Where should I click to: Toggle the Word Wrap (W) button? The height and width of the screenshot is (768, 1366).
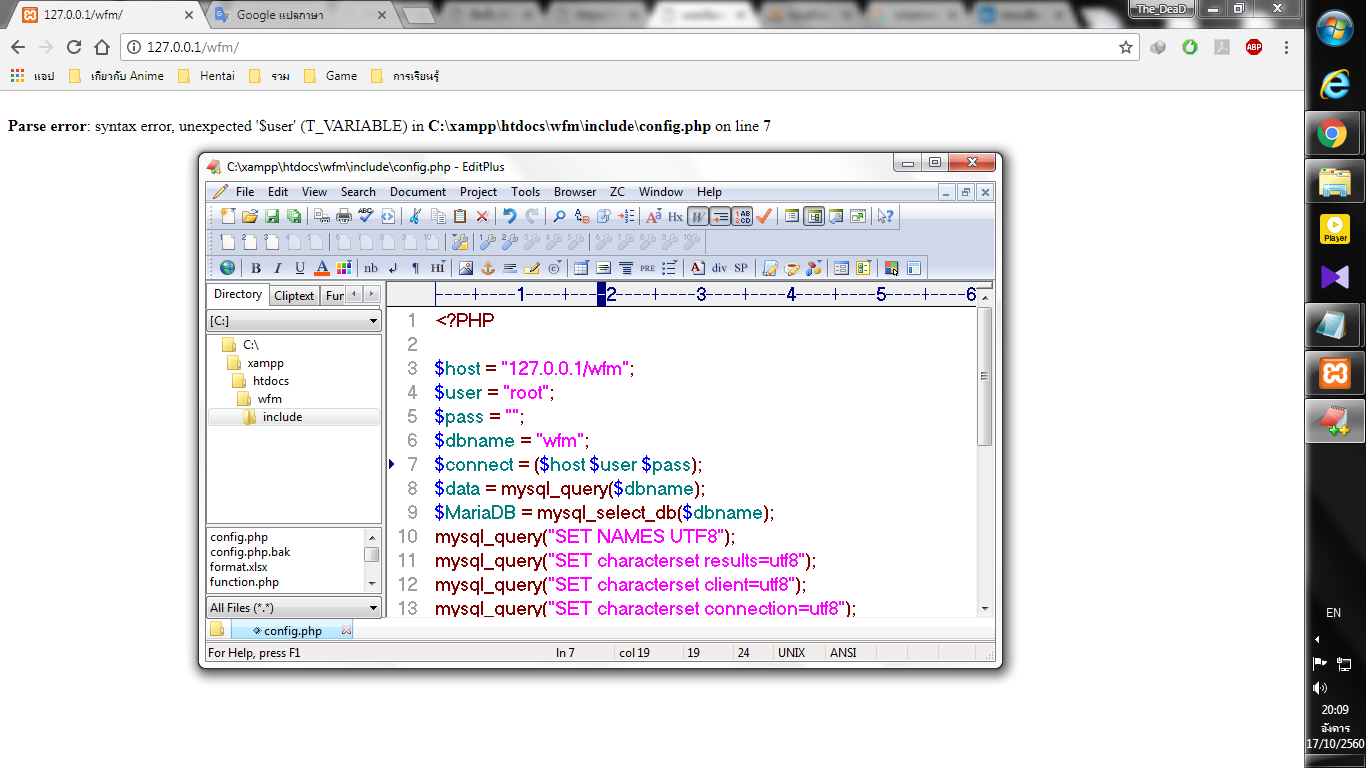[x=698, y=216]
